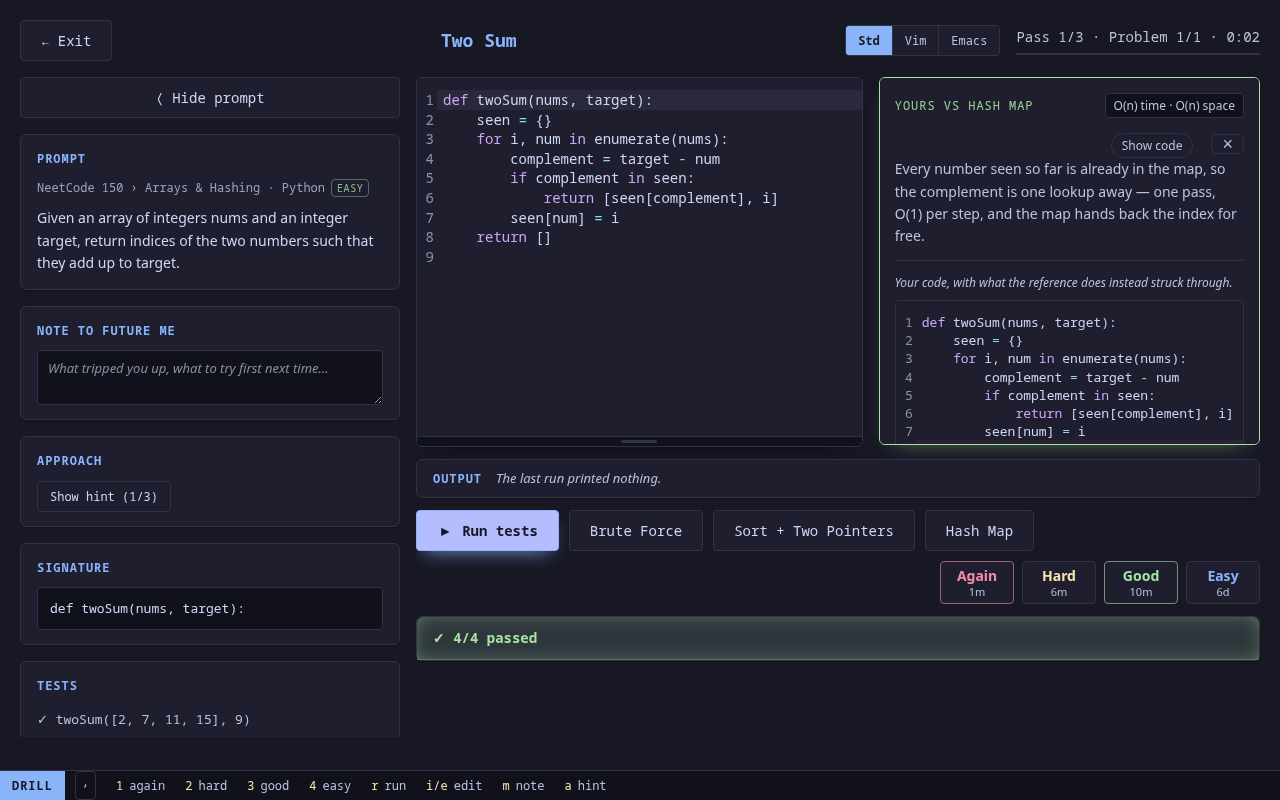This screenshot has width=1280, height=800.
Task: Click the "4 easy" shortcut hint
Action: point(330,786)
